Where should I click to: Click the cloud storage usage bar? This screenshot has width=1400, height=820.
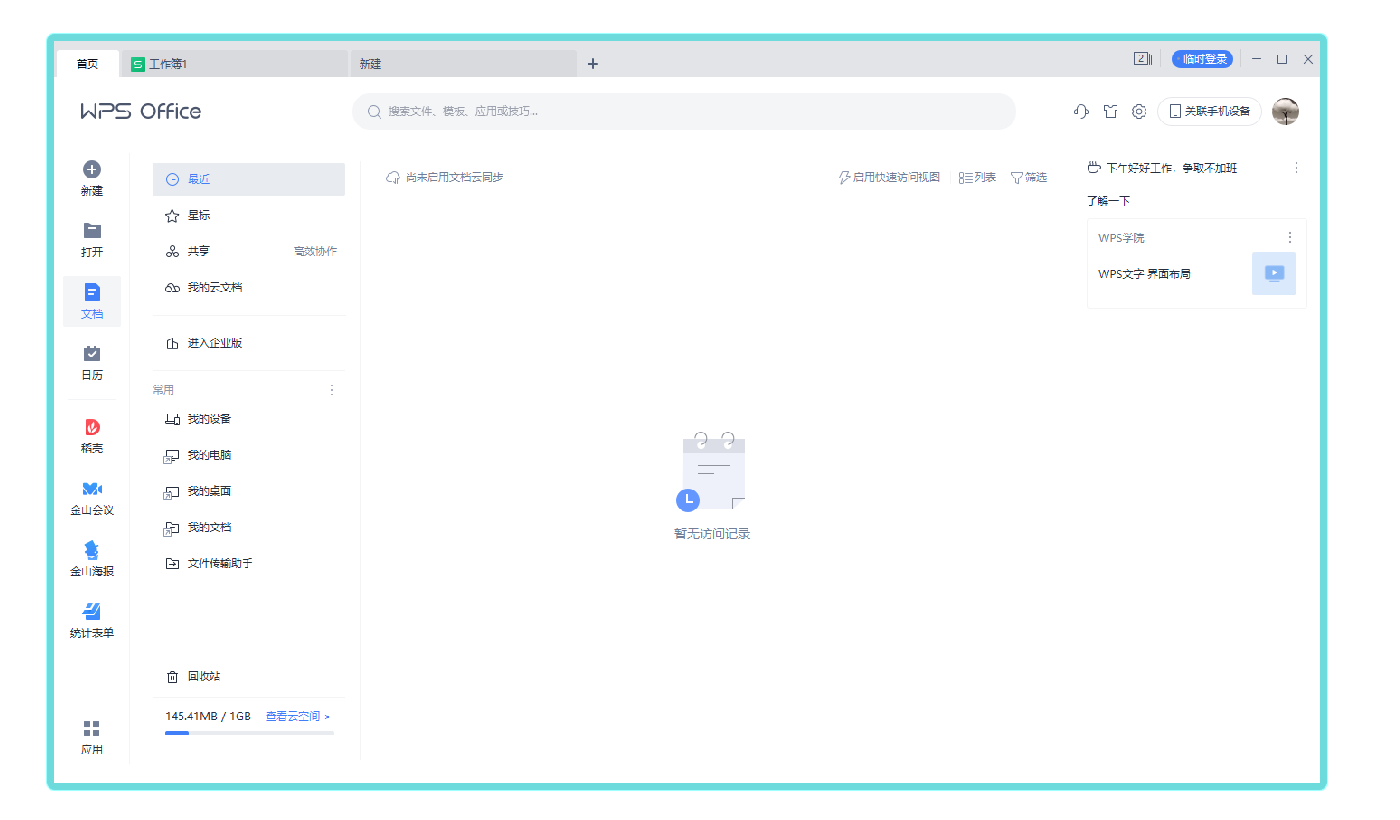(249, 733)
